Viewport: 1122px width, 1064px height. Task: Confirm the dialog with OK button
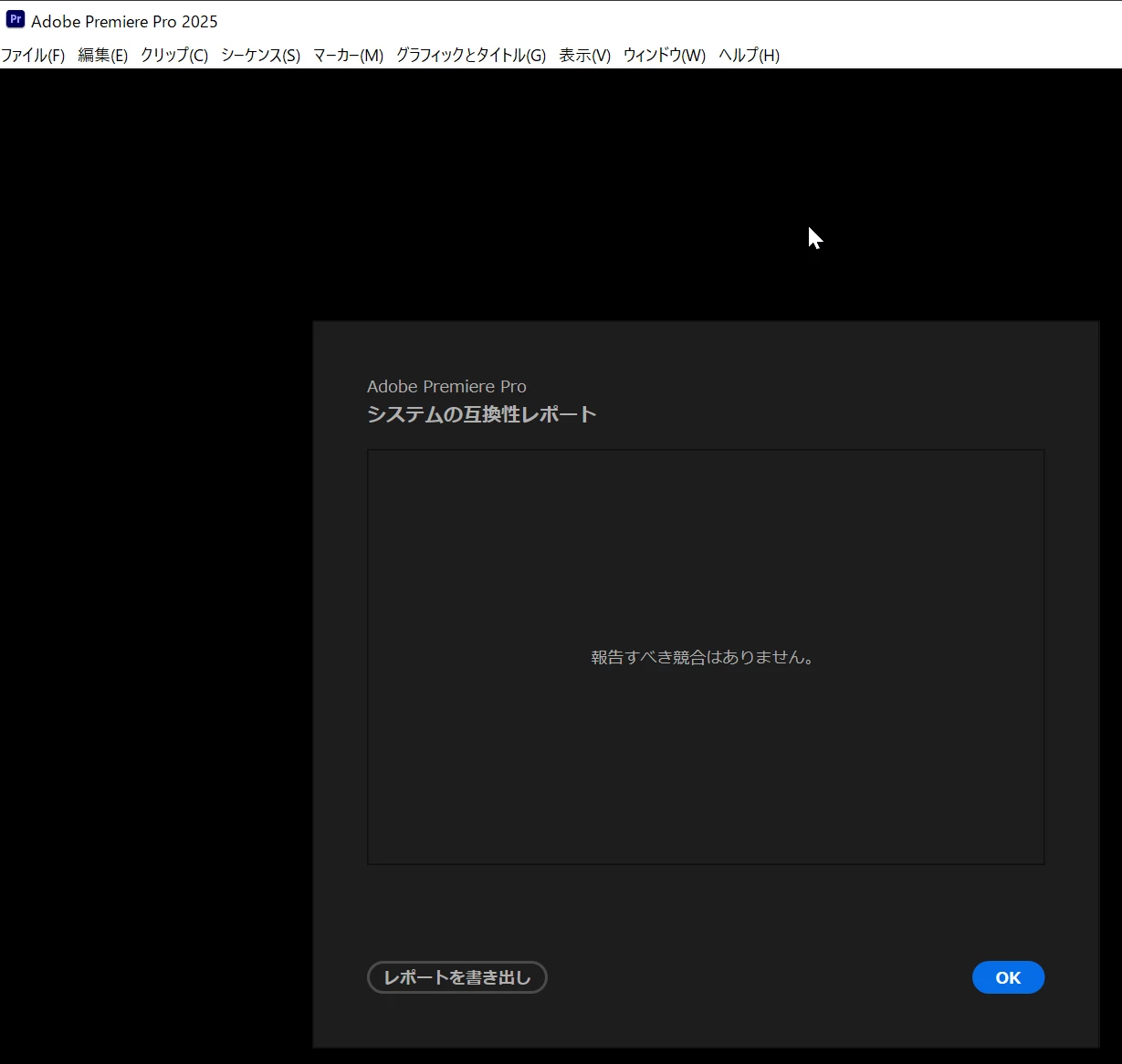click(x=1008, y=977)
